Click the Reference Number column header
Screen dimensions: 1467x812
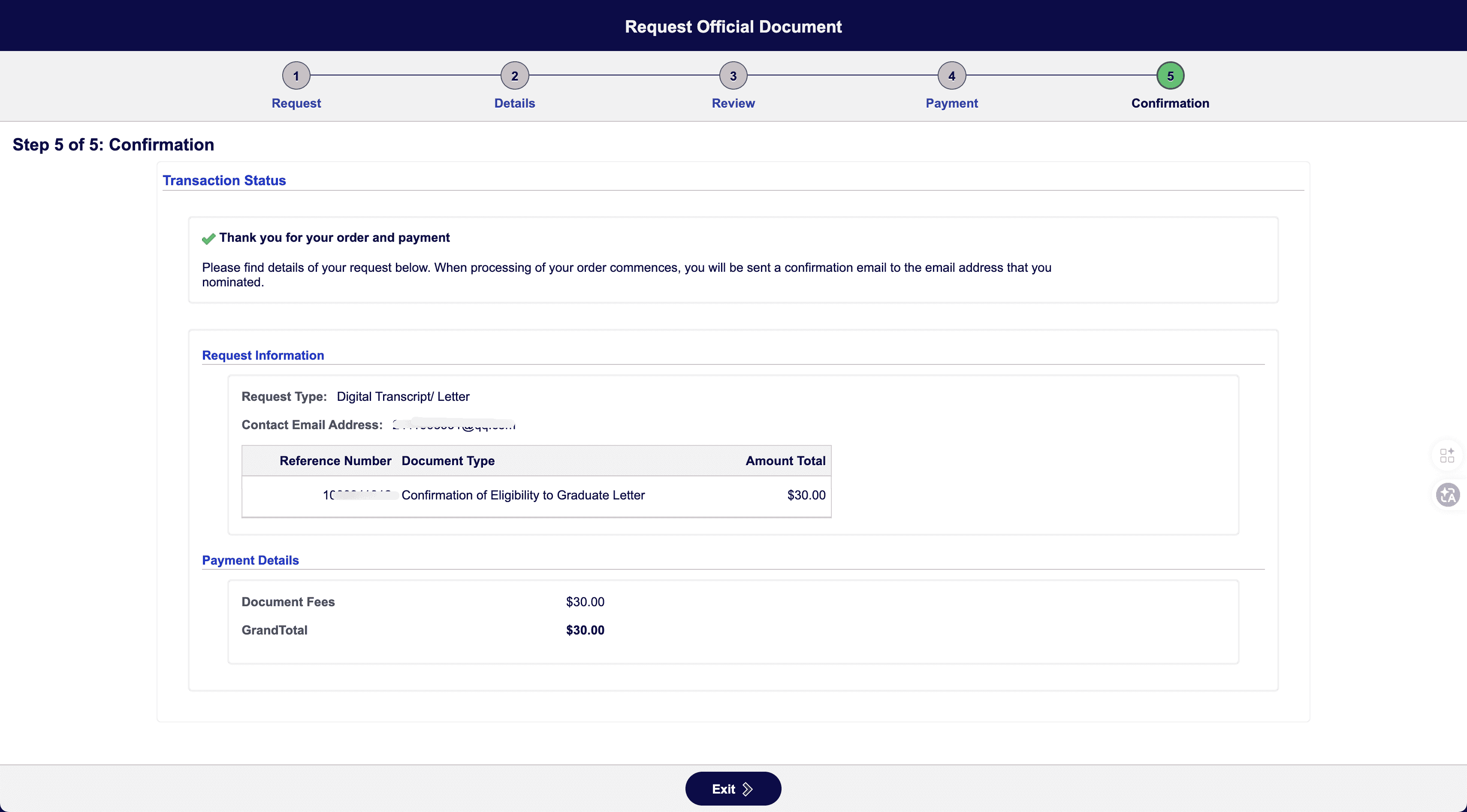[x=335, y=460]
